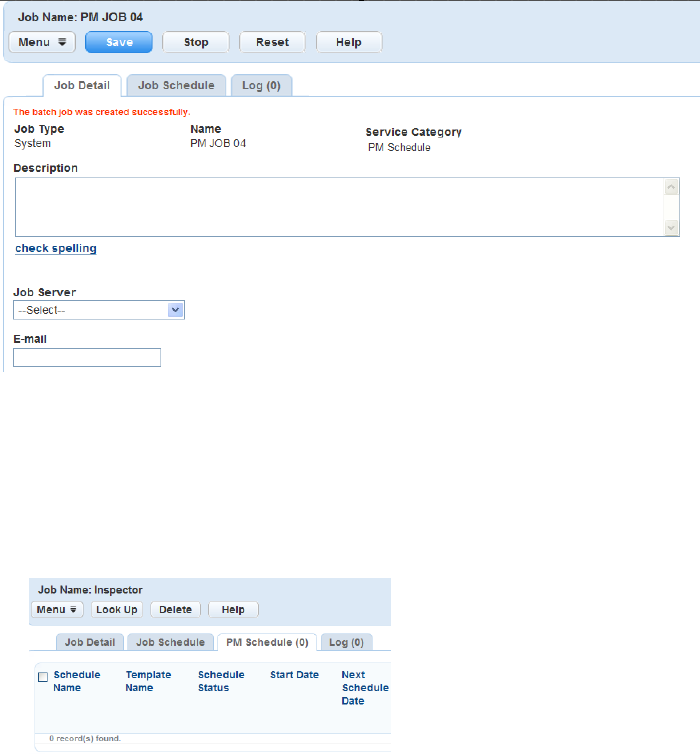
Task: Select the Job Detail tab of PM JOB 04
Action: point(82,86)
